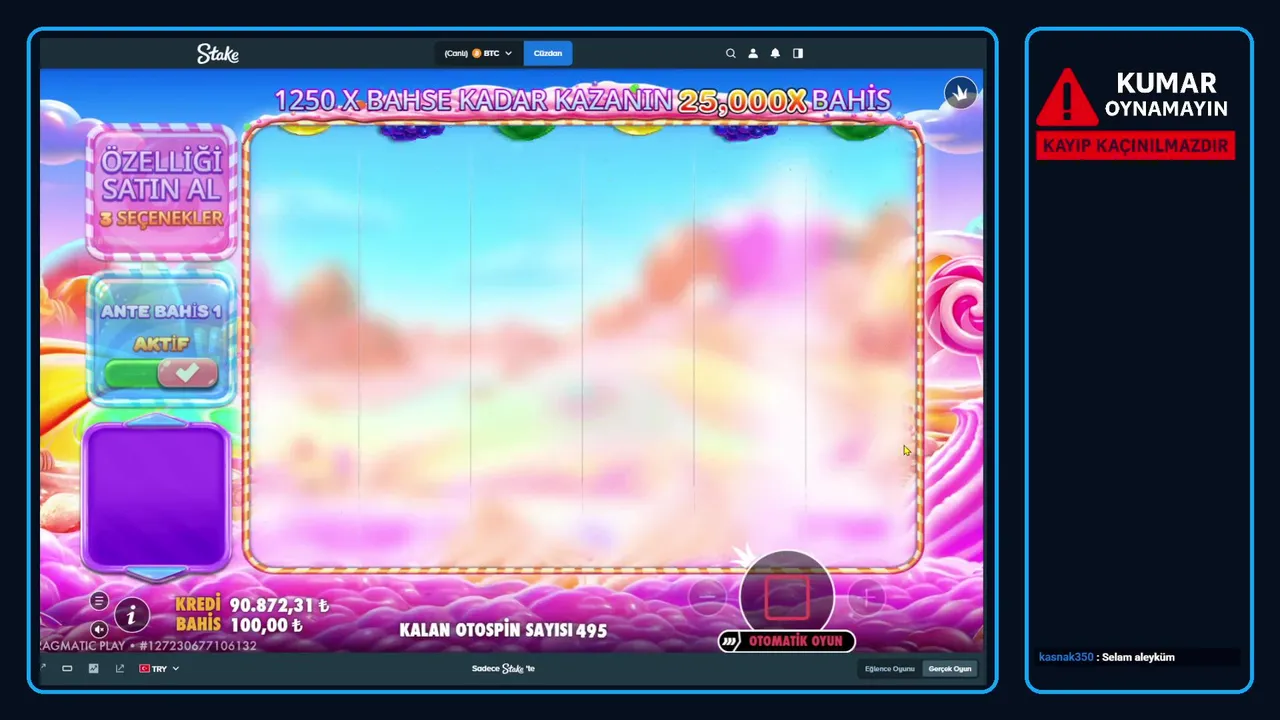Increase bet with plus button
Image resolution: width=1280 pixels, height=720 pixels.
[x=866, y=597]
